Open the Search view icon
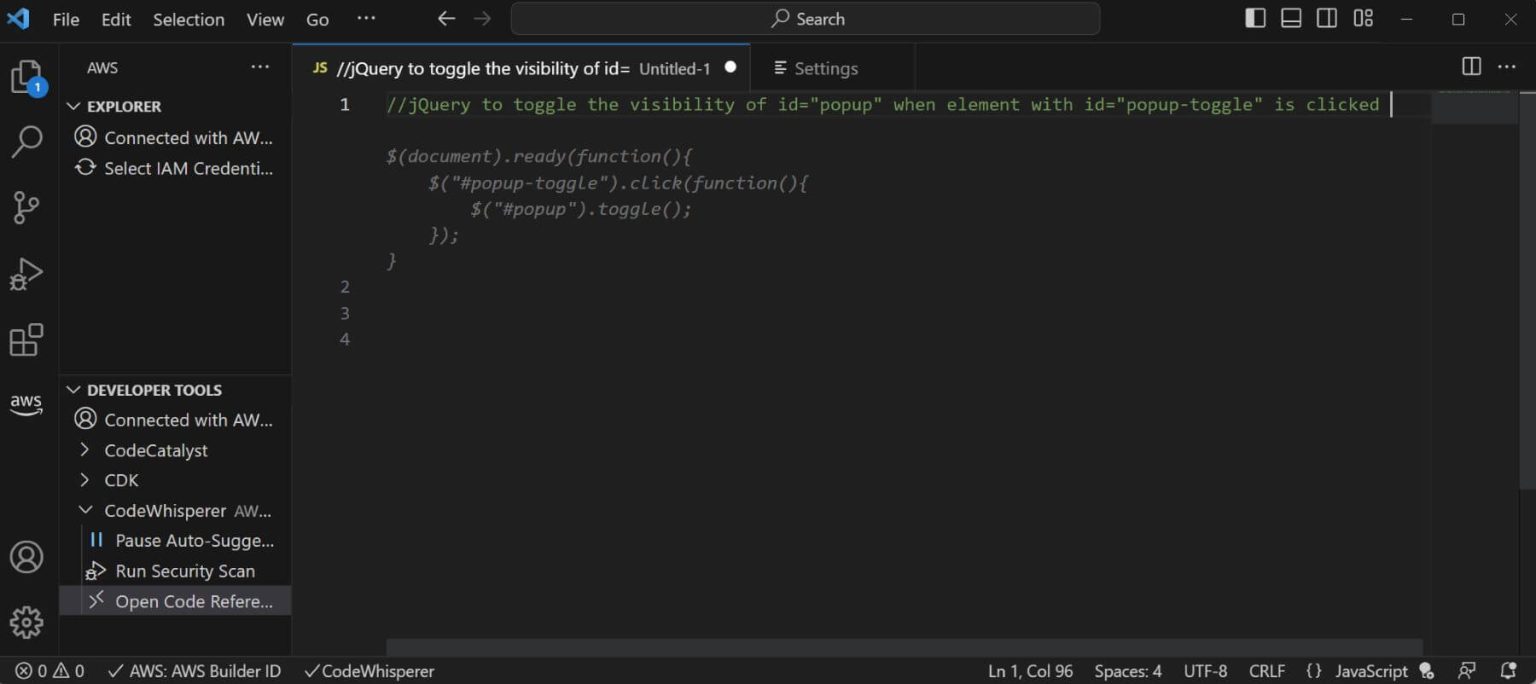 point(25,142)
